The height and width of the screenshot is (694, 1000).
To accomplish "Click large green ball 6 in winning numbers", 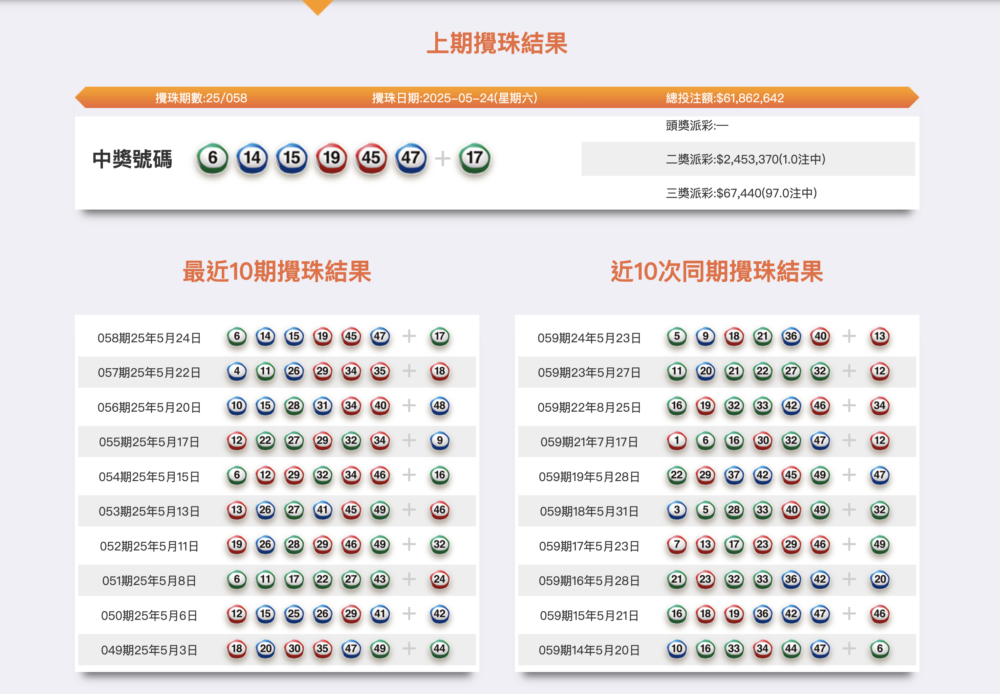I will click(213, 158).
